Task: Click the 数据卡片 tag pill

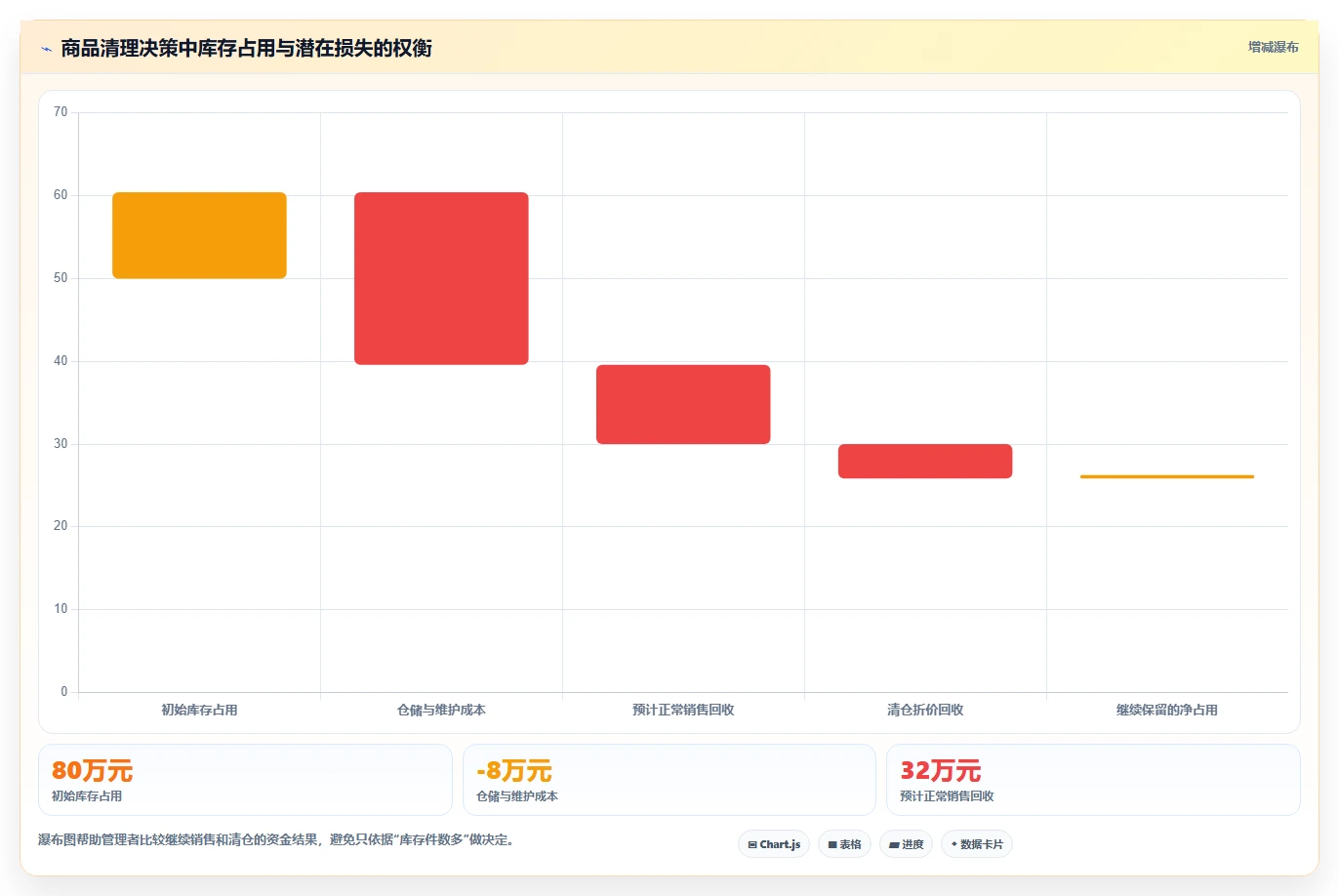Action: (x=976, y=844)
